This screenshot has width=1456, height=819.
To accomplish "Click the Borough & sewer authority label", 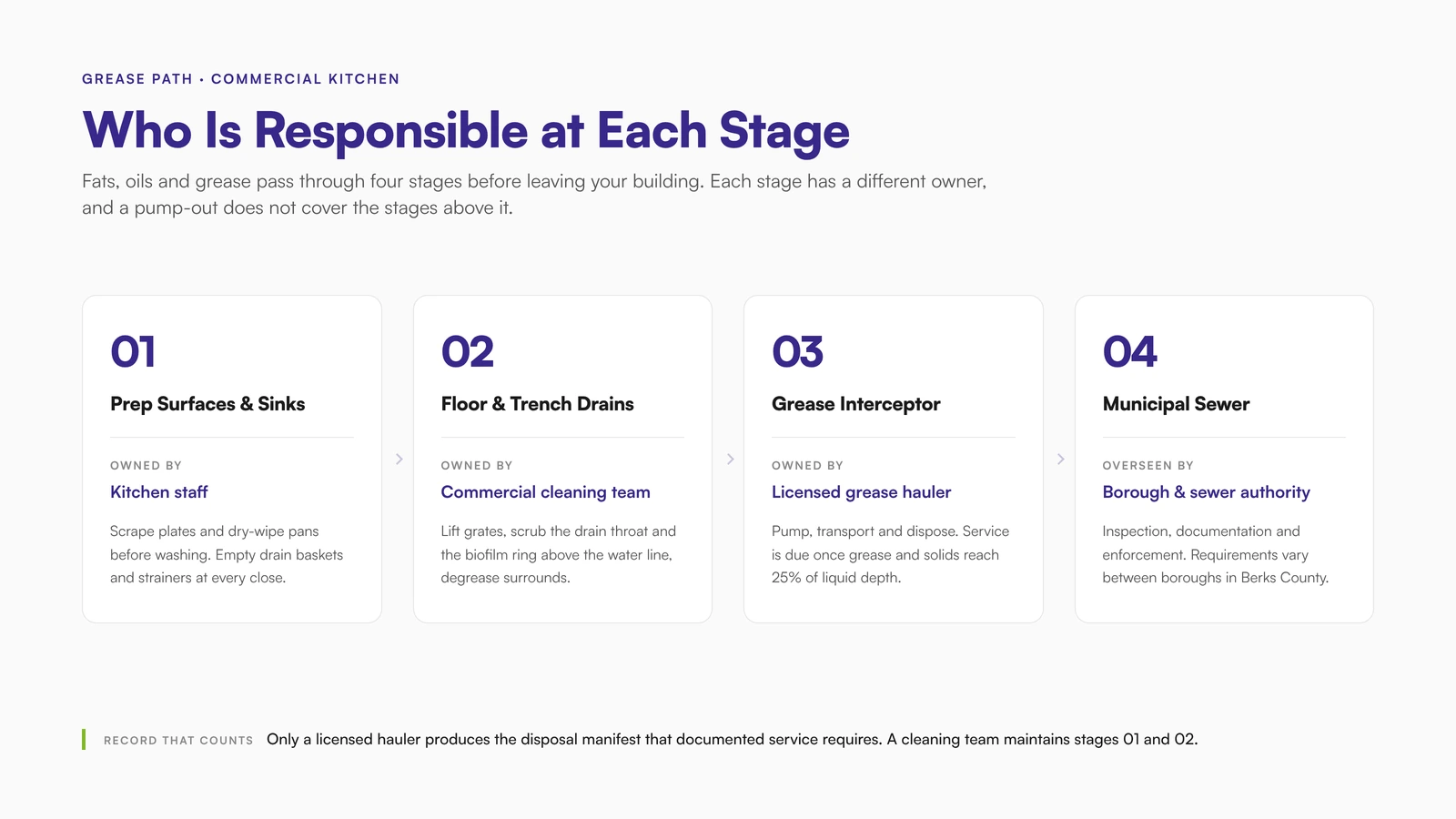I will (1206, 492).
